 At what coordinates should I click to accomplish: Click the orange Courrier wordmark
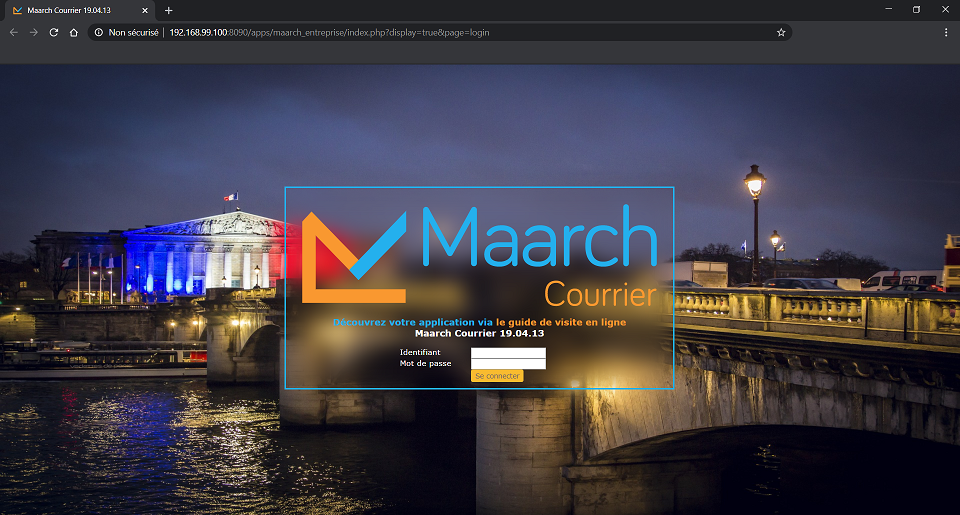tap(600, 295)
